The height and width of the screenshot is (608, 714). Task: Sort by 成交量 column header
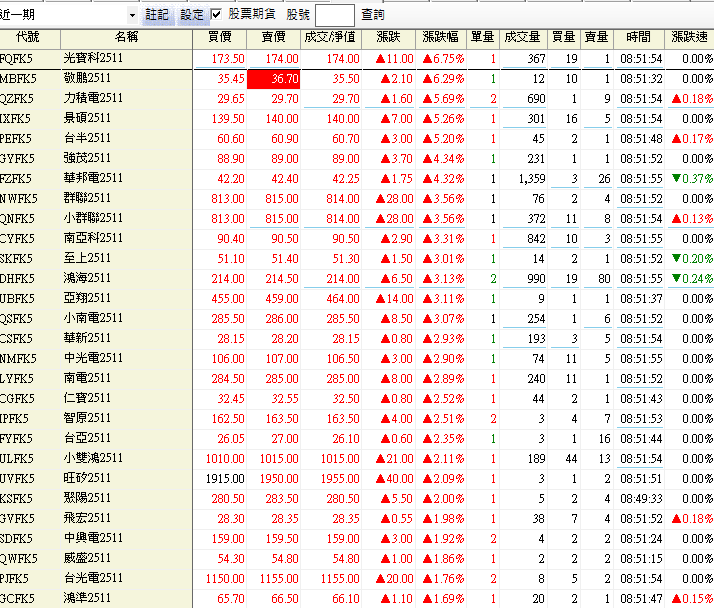click(523, 37)
